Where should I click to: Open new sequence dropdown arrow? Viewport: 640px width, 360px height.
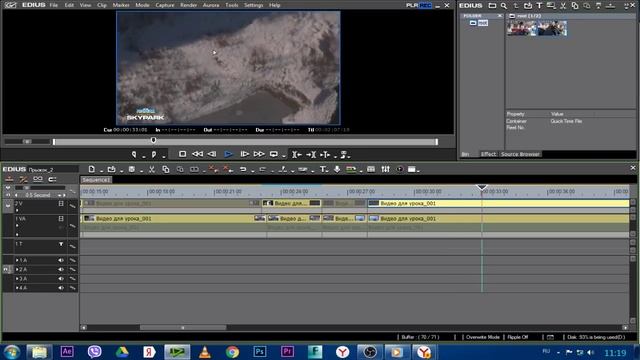coord(101,171)
